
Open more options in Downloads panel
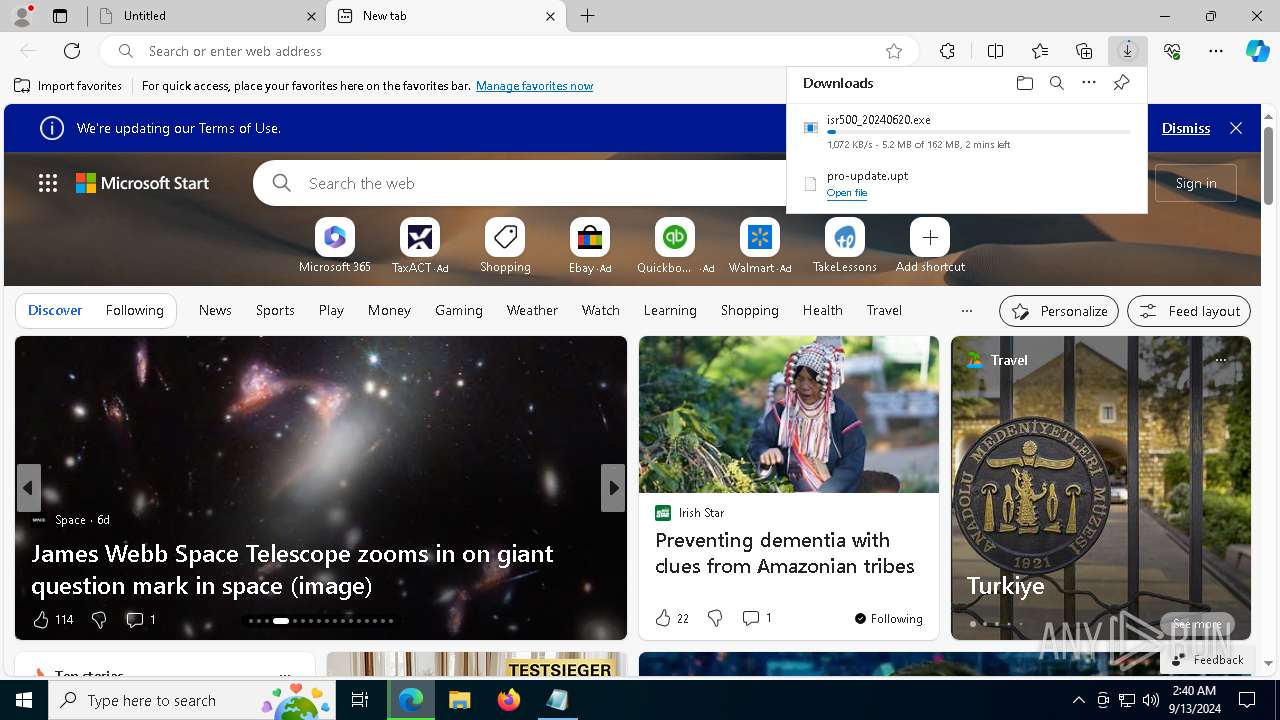point(1089,83)
